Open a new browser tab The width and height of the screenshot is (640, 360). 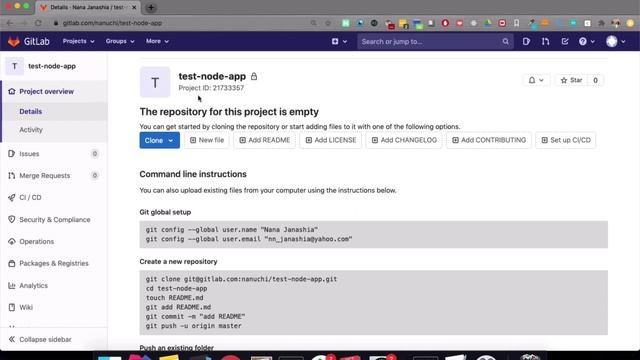point(151,7)
